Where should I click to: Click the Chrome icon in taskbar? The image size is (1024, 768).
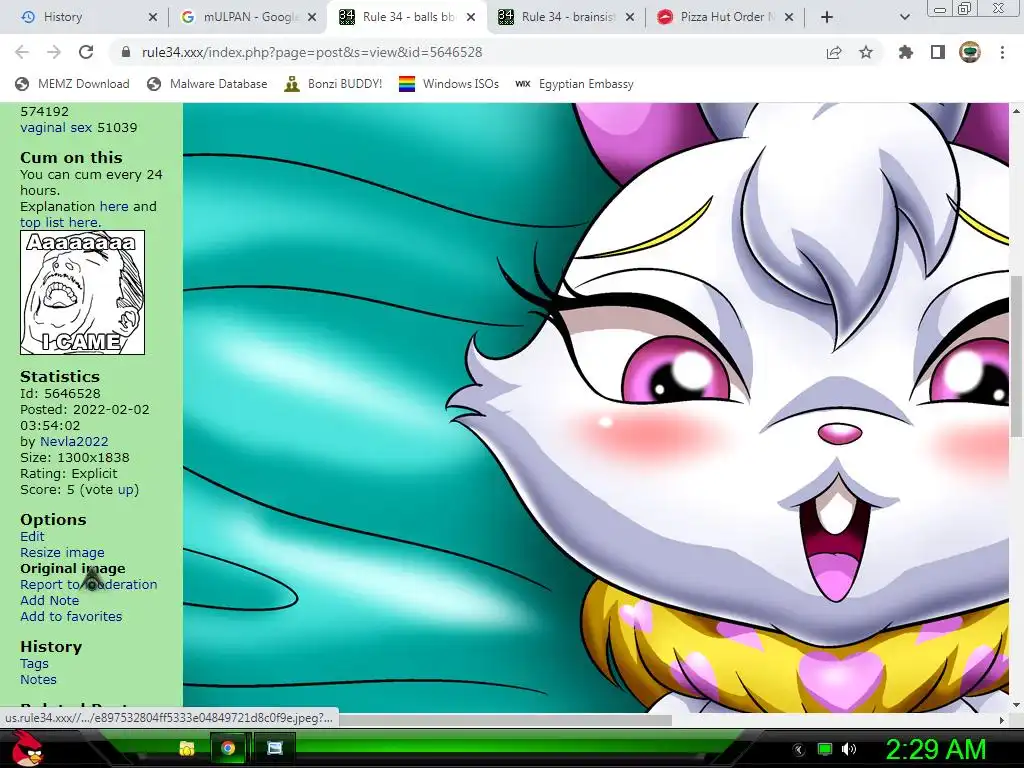pyautogui.click(x=228, y=748)
